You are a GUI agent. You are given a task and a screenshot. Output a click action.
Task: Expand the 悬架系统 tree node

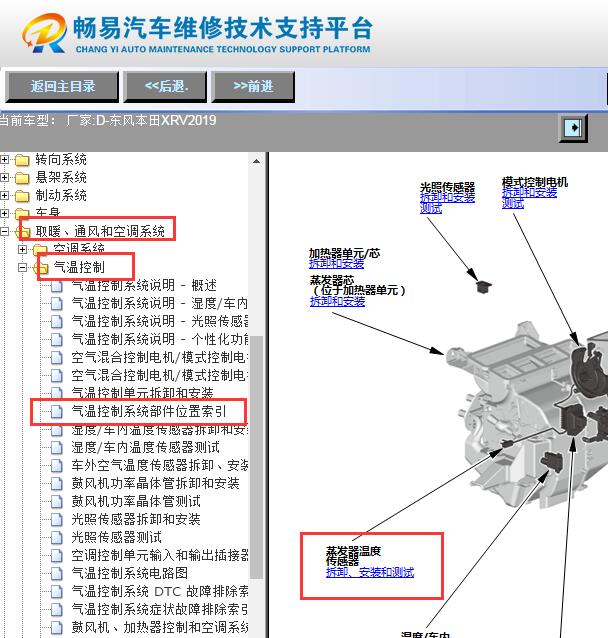click(x=4, y=177)
